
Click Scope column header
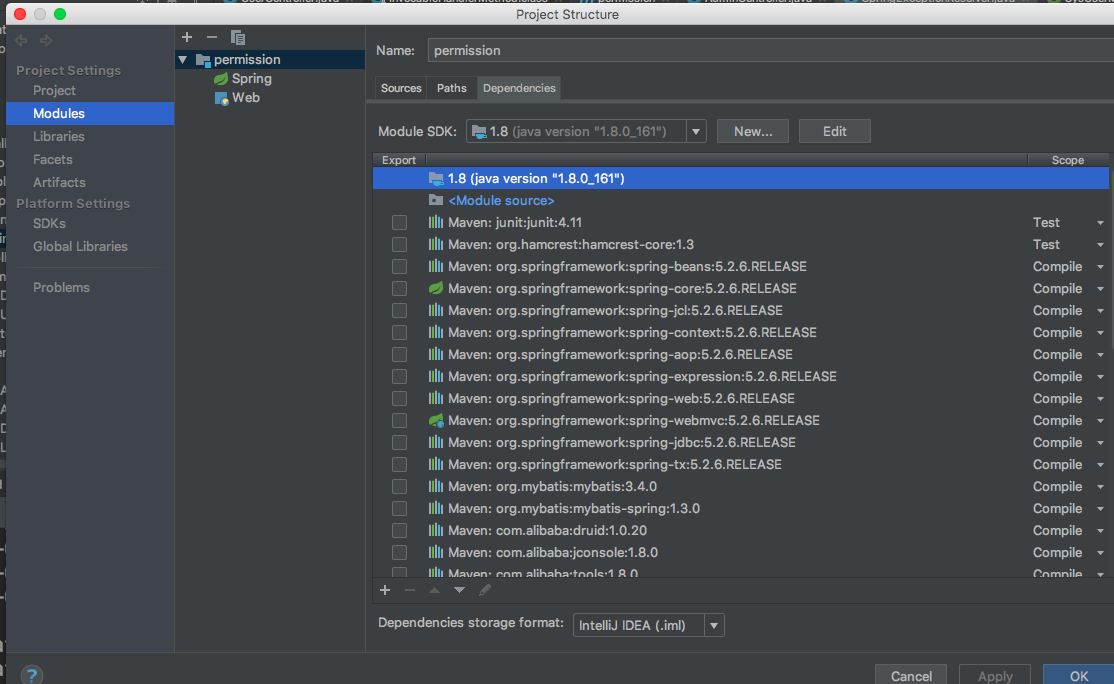tap(1068, 160)
